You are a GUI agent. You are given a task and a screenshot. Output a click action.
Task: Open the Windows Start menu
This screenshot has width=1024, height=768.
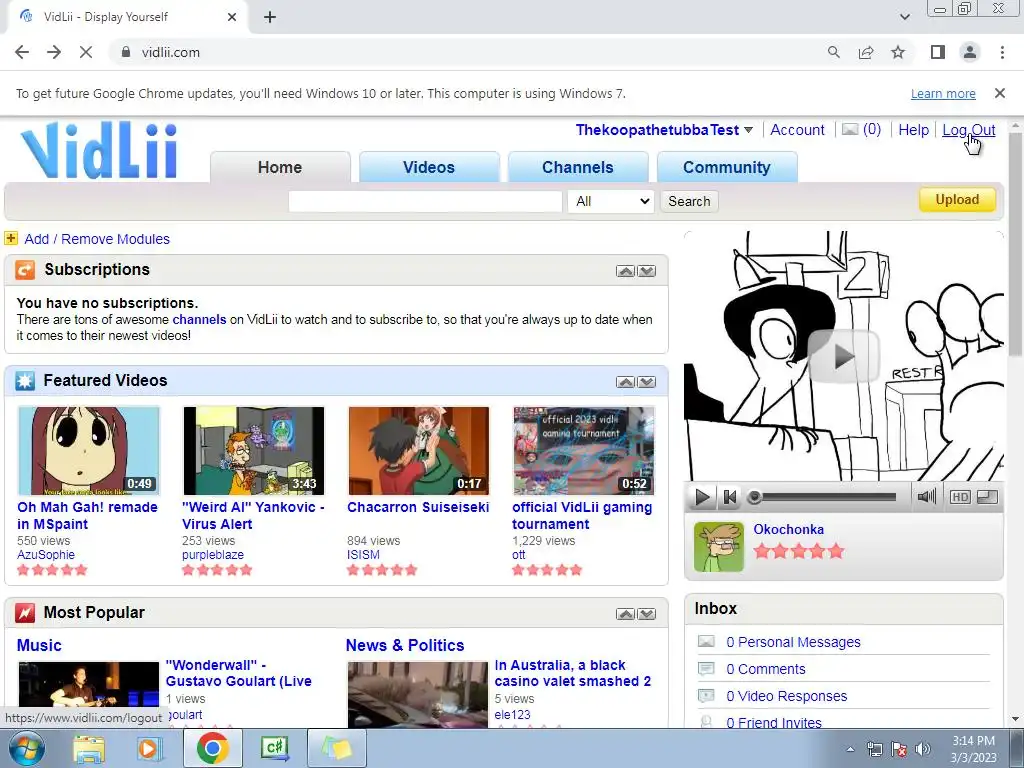click(25, 749)
